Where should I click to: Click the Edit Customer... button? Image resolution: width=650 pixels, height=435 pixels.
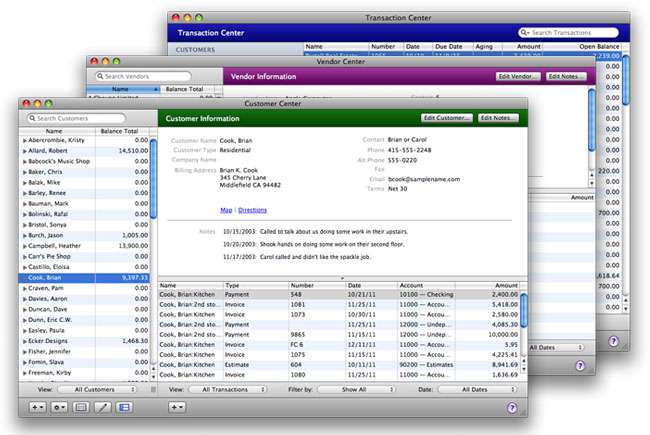pyautogui.click(x=446, y=118)
